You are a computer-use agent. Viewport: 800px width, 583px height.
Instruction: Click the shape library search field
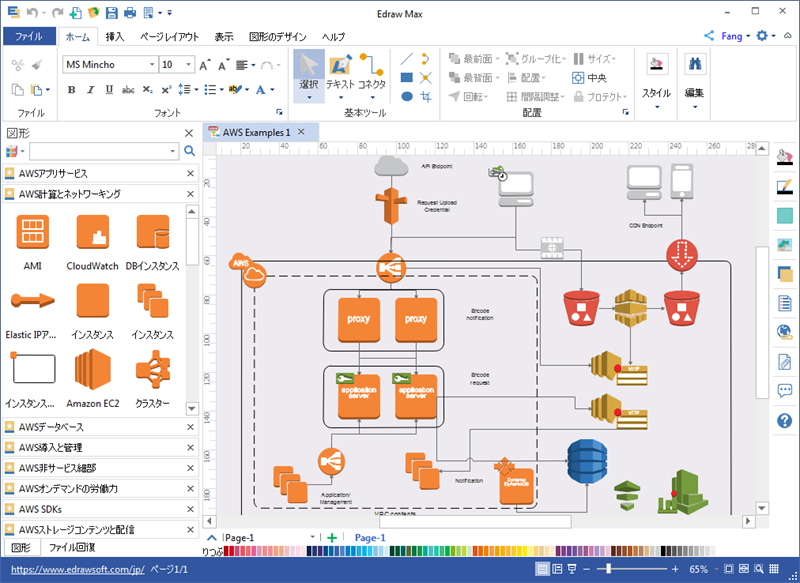(x=104, y=151)
